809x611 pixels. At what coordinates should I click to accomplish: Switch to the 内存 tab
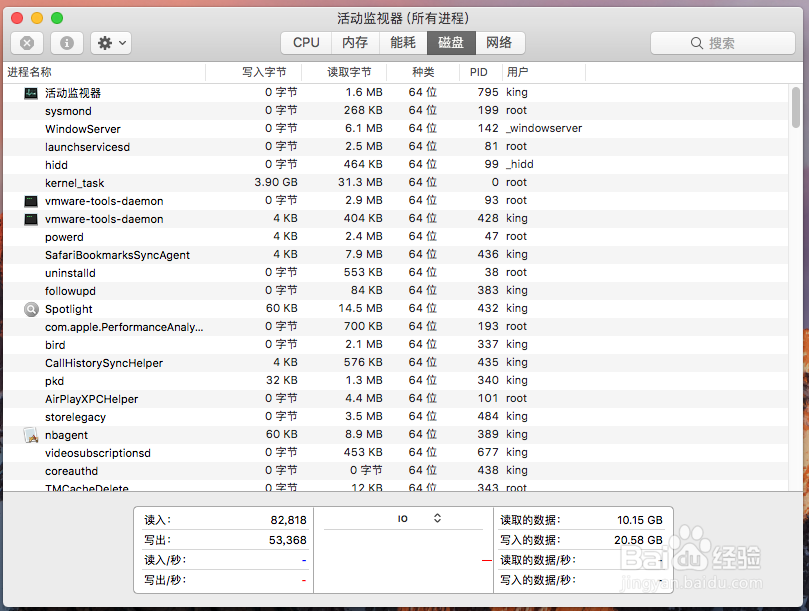355,43
